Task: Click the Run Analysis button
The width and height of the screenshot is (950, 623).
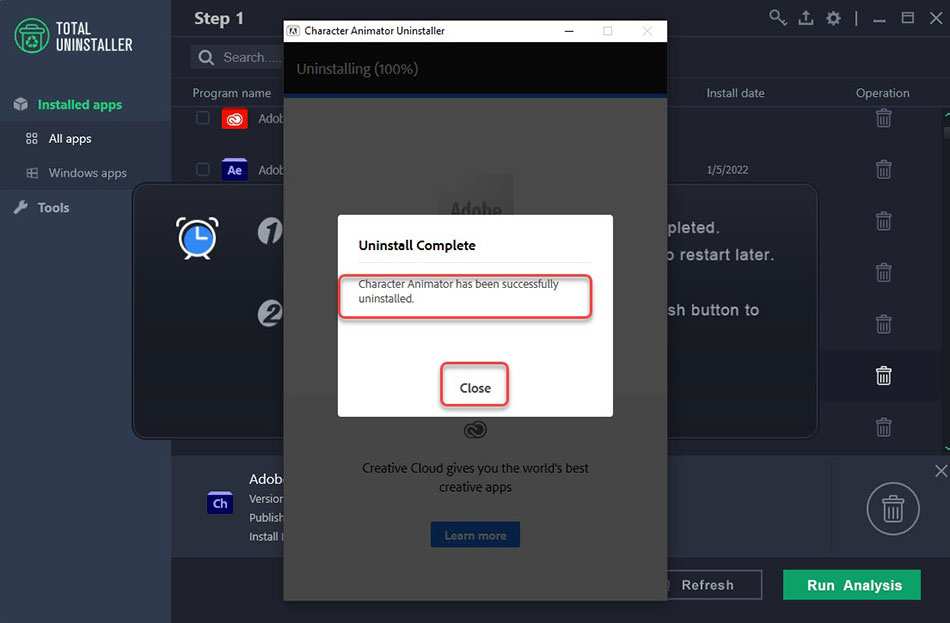Action: (851, 584)
